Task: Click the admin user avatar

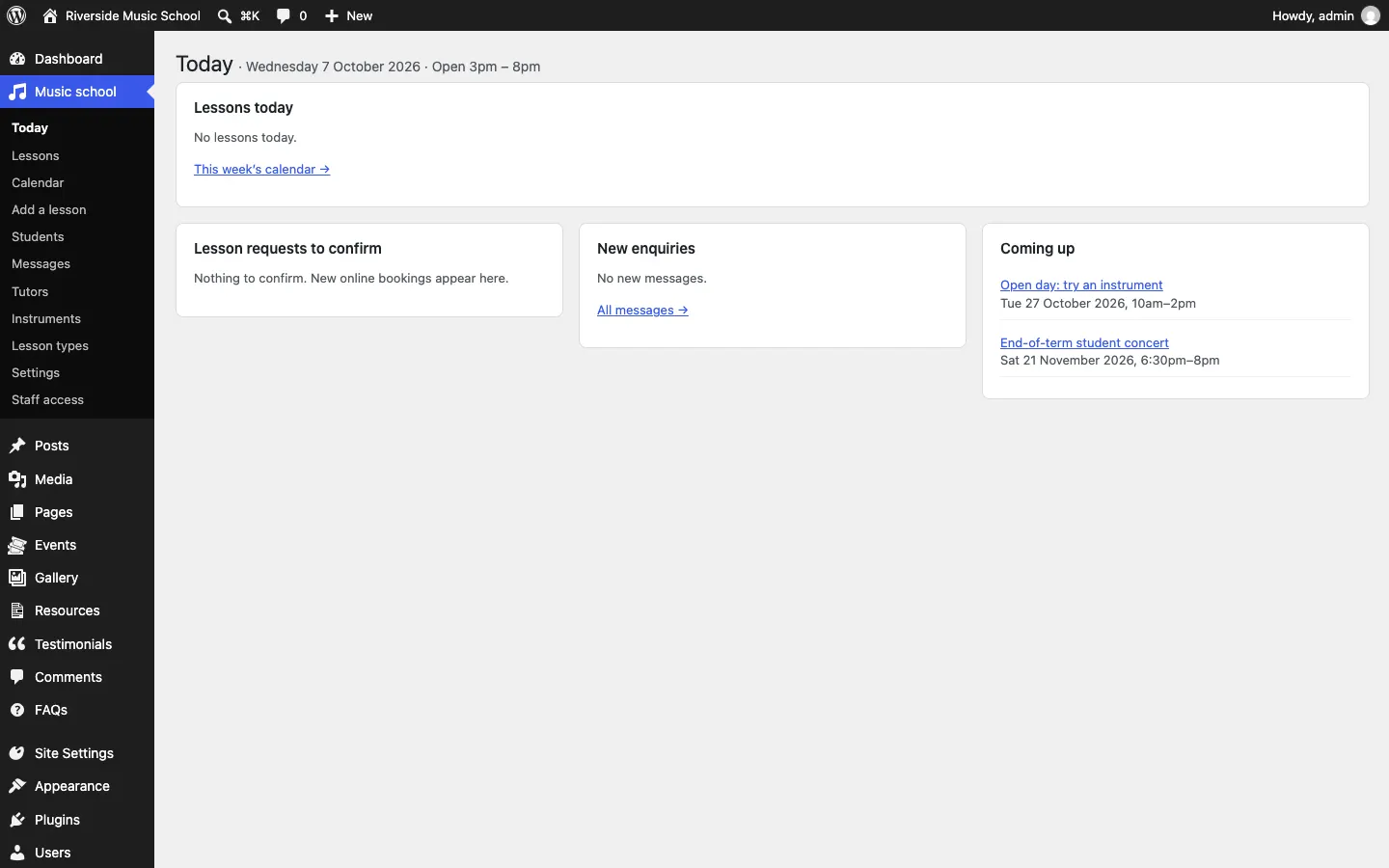Action: 1371,15
